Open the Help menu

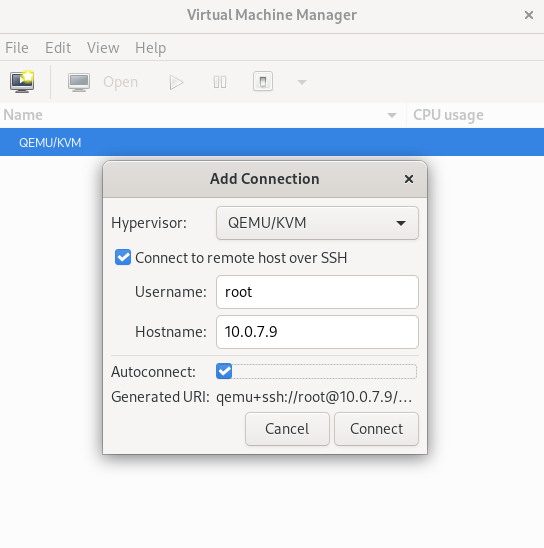(x=151, y=48)
